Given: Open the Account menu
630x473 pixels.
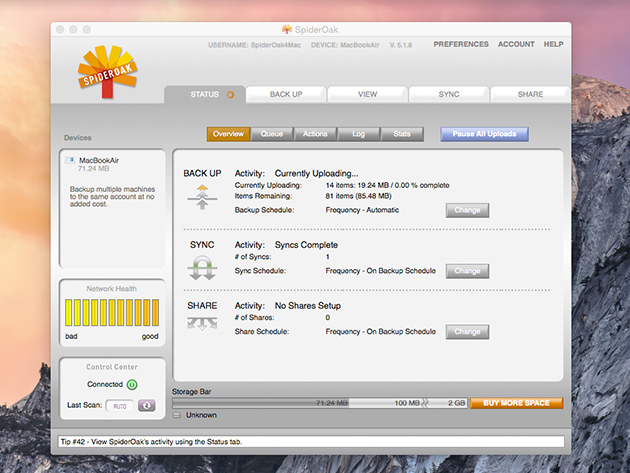Looking at the screenshot, I should [516, 44].
